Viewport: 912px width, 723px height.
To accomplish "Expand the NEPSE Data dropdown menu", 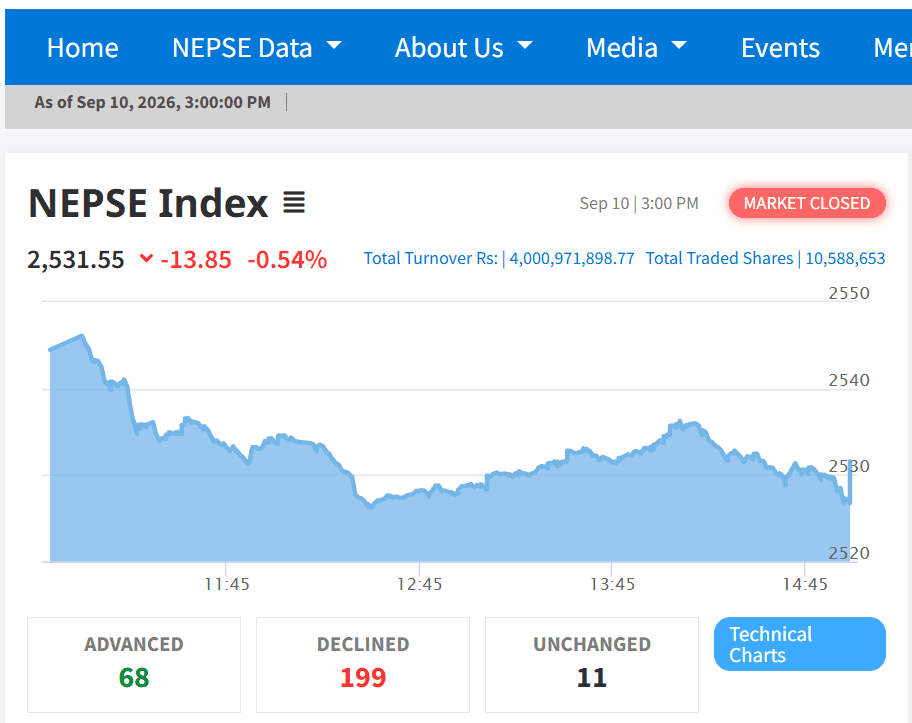I will 256,48.
